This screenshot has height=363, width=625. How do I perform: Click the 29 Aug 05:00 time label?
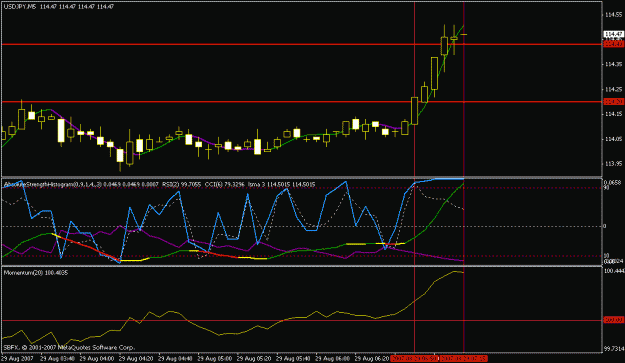pos(214,359)
